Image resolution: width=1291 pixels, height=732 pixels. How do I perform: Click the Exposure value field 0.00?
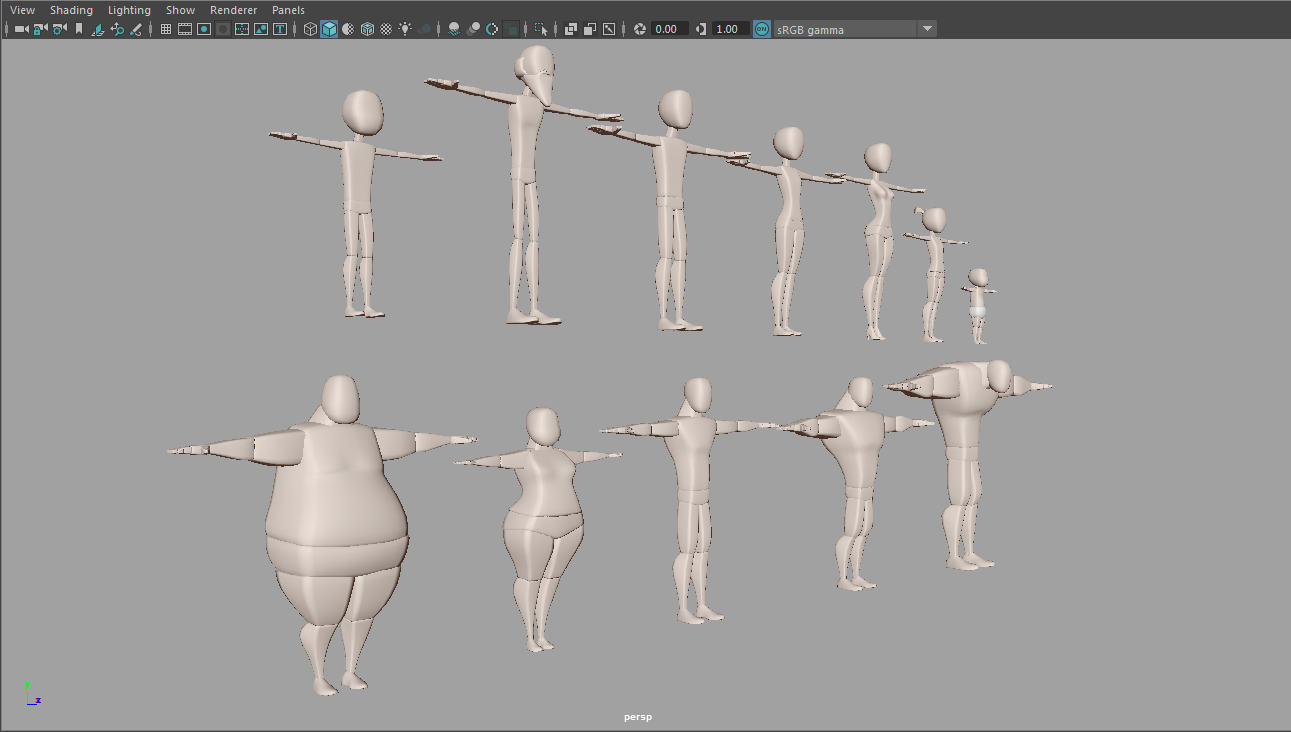pyautogui.click(x=668, y=29)
